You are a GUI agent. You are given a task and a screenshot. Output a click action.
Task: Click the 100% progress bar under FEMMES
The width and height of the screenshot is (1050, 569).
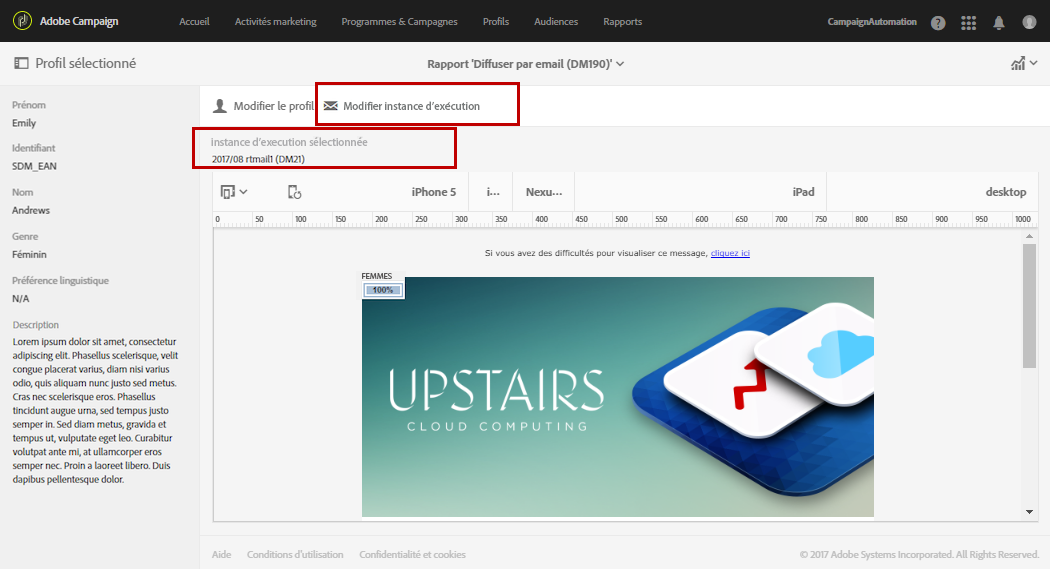coord(383,290)
